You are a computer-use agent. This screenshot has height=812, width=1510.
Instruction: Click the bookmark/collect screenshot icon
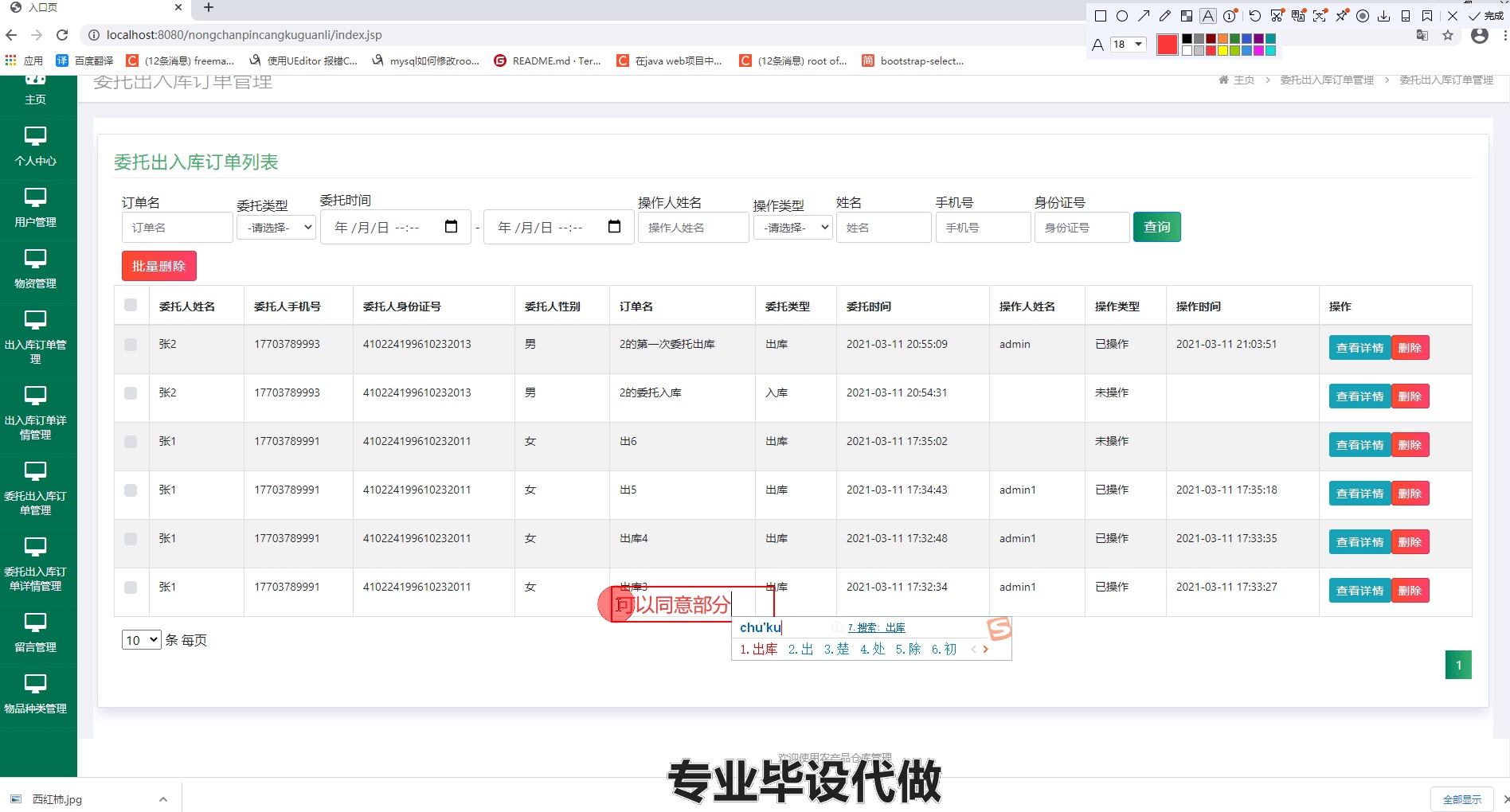click(1427, 16)
